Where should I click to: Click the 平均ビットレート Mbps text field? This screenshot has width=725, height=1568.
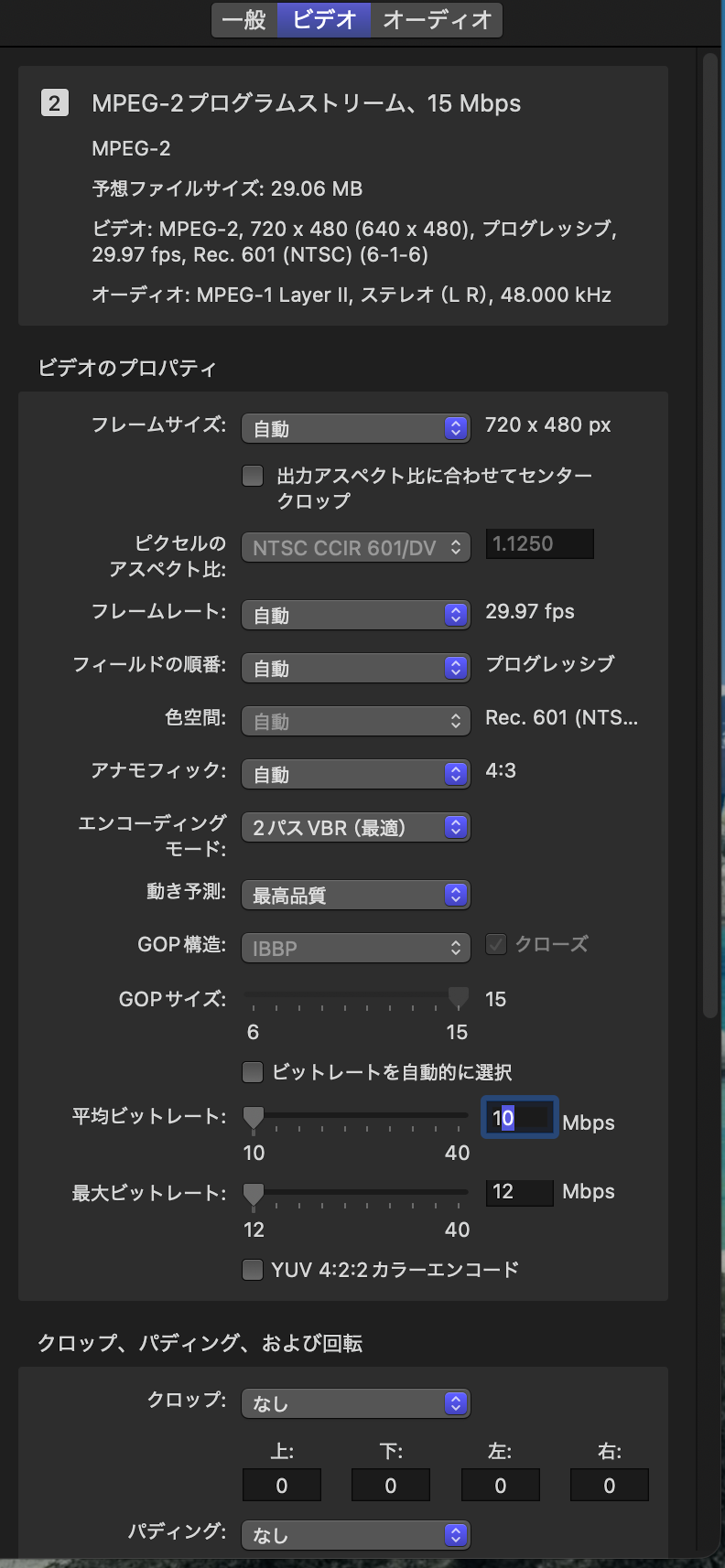519,1117
